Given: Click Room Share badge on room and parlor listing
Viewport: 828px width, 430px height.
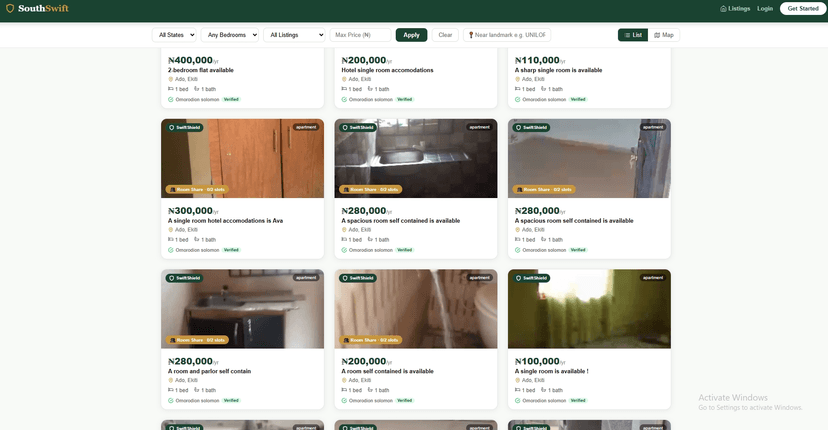Looking at the screenshot, I should point(197,340).
